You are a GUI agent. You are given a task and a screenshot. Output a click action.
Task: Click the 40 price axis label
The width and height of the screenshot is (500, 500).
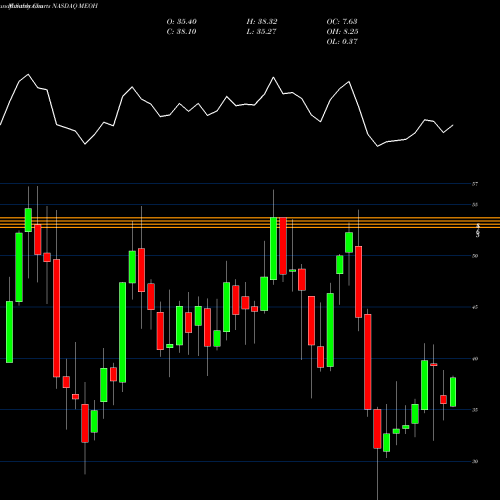(475, 359)
